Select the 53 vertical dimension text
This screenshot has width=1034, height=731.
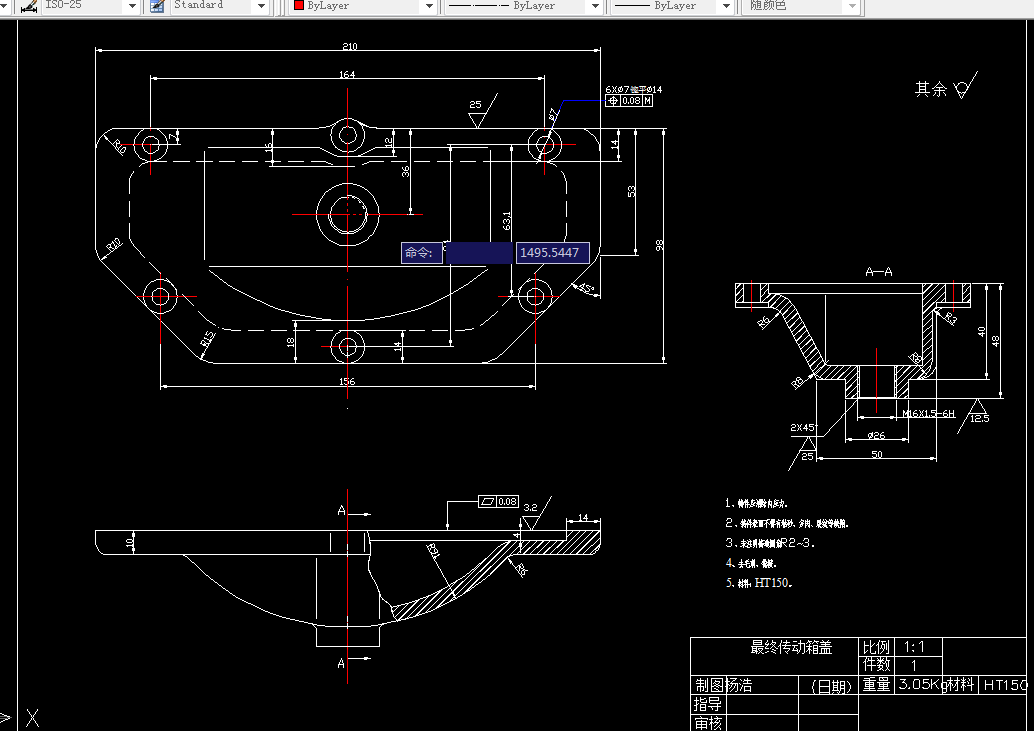(631, 191)
